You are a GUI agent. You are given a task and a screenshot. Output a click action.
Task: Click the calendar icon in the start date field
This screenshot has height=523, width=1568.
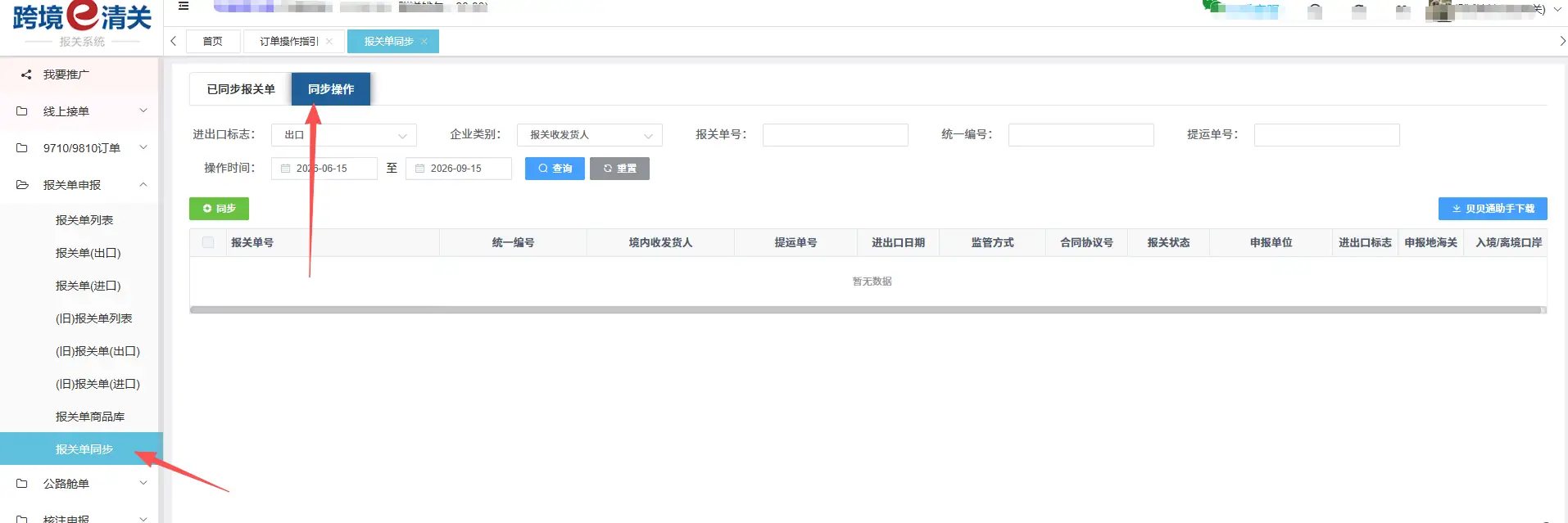(285, 169)
